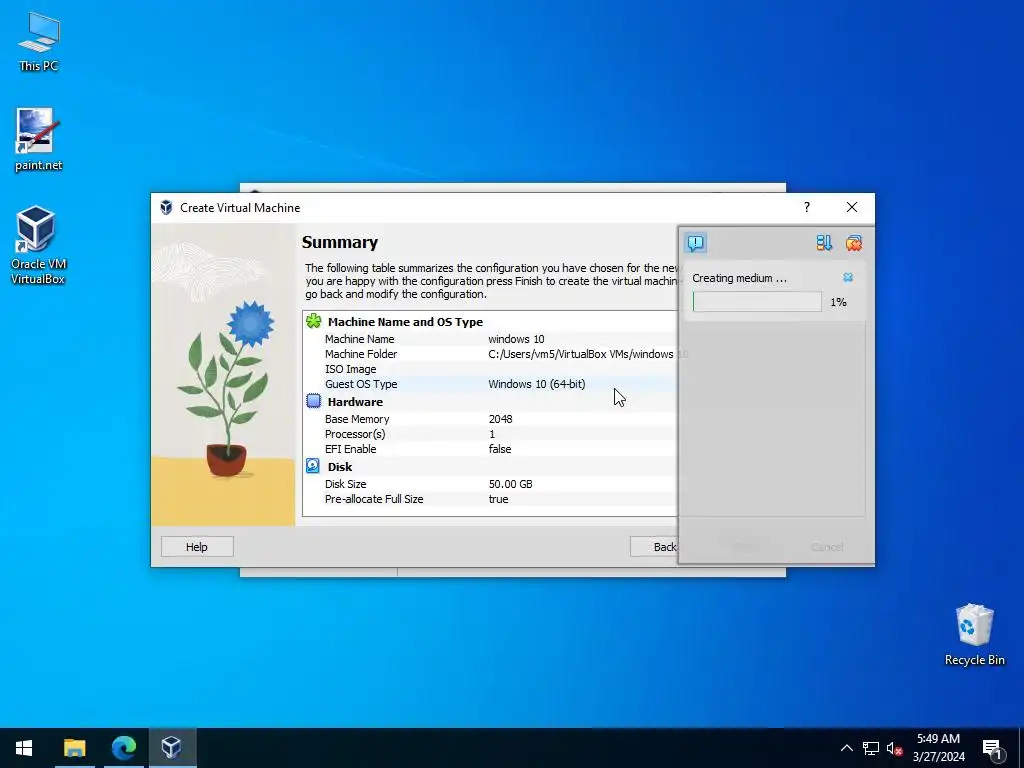Click the '50.00 GB' disk size value

(x=510, y=484)
